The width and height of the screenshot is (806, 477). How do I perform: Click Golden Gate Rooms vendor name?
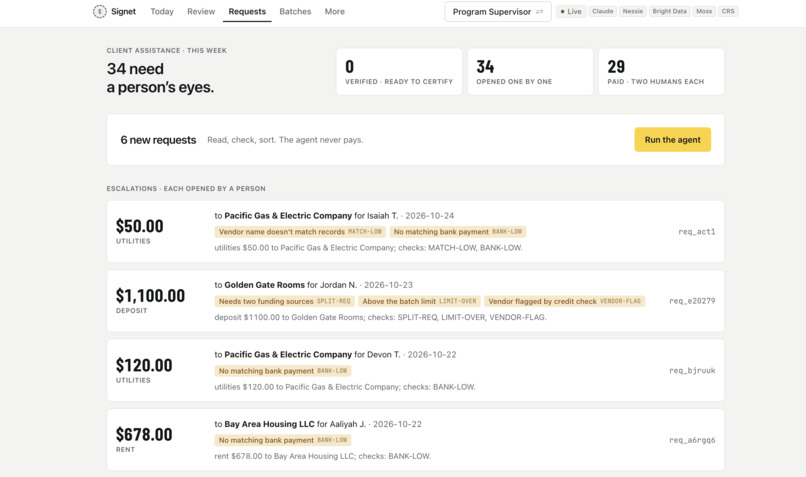(x=264, y=285)
